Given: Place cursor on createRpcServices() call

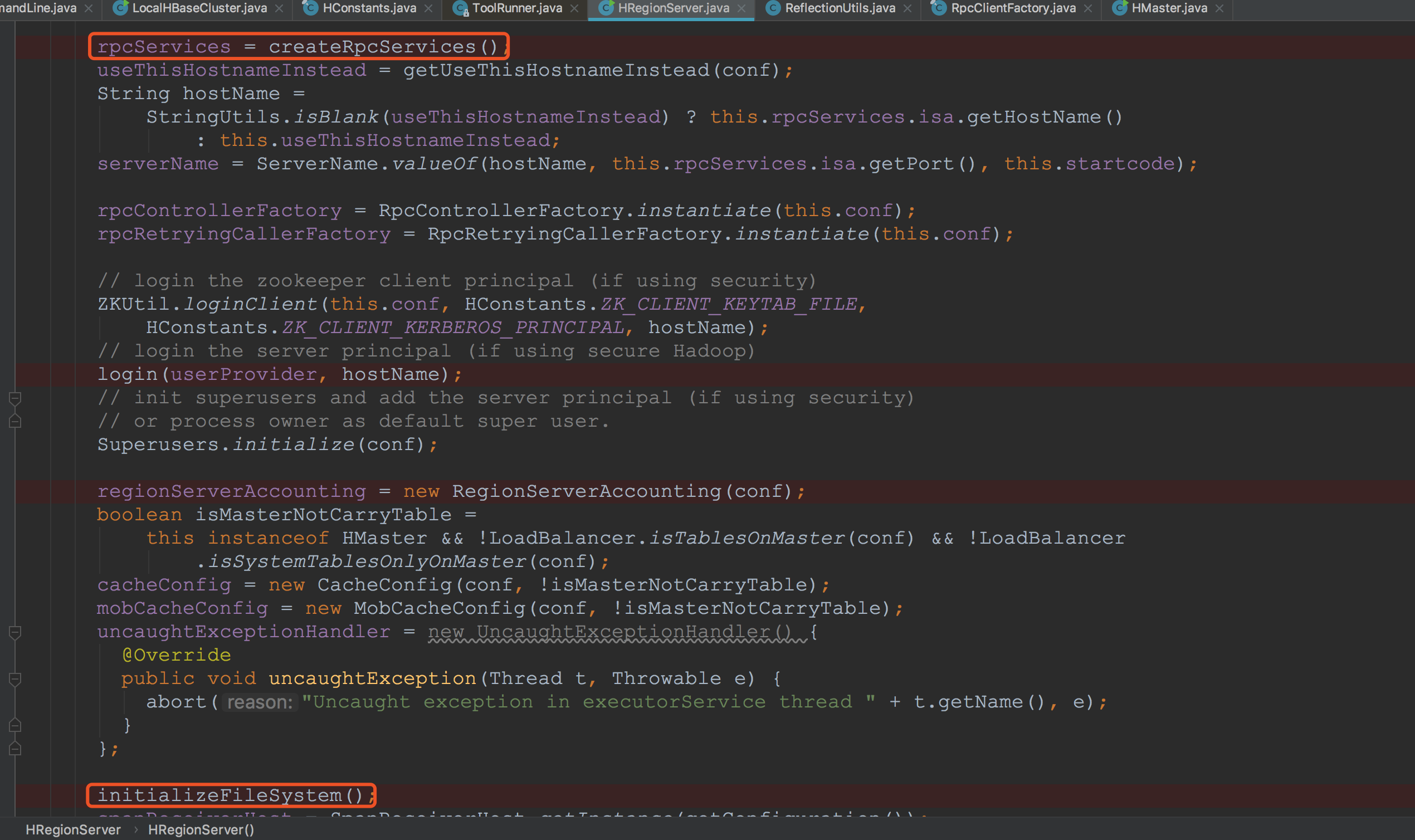Looking at the screenshot, I should [383, 46].
